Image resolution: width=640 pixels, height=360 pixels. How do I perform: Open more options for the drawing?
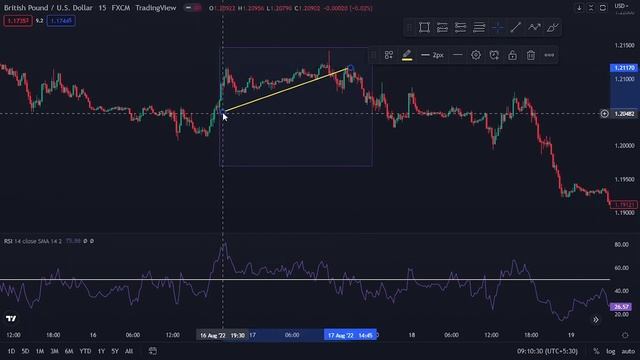tap(549, 55)
